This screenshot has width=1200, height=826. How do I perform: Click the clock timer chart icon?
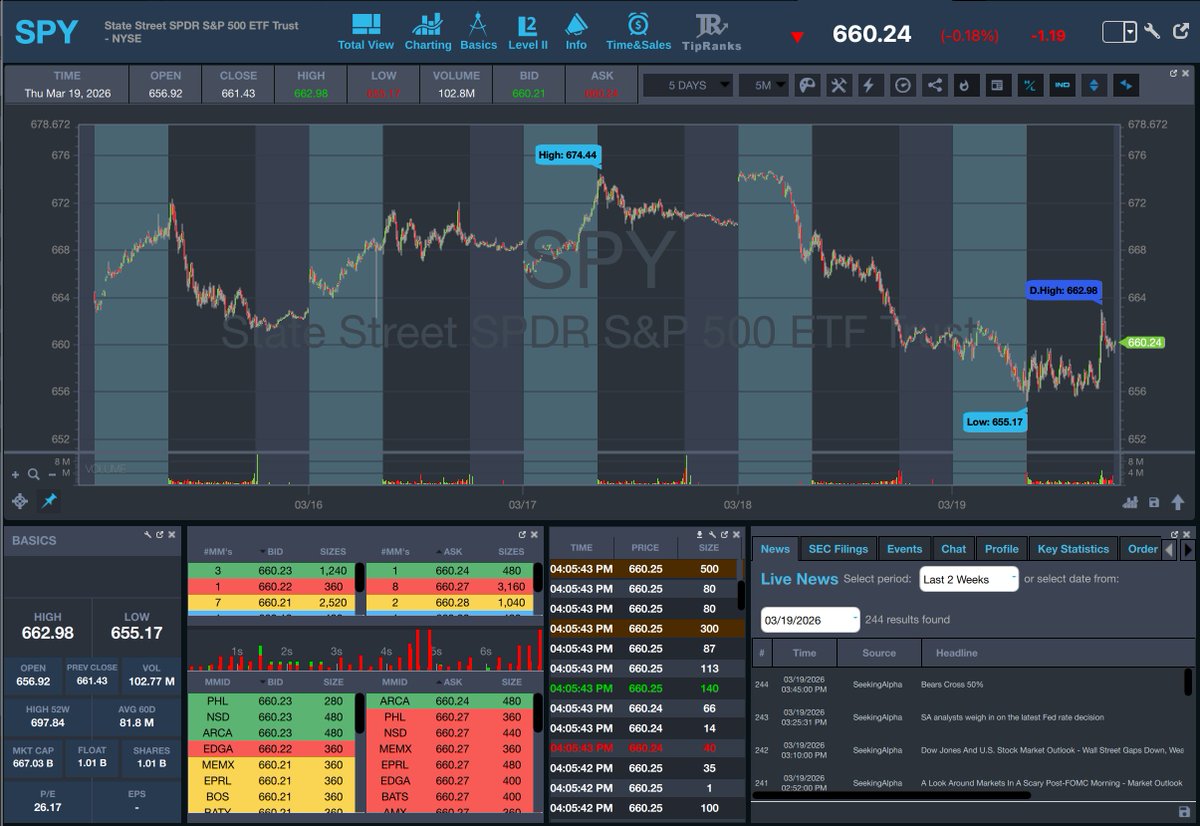tap(902, 85)
